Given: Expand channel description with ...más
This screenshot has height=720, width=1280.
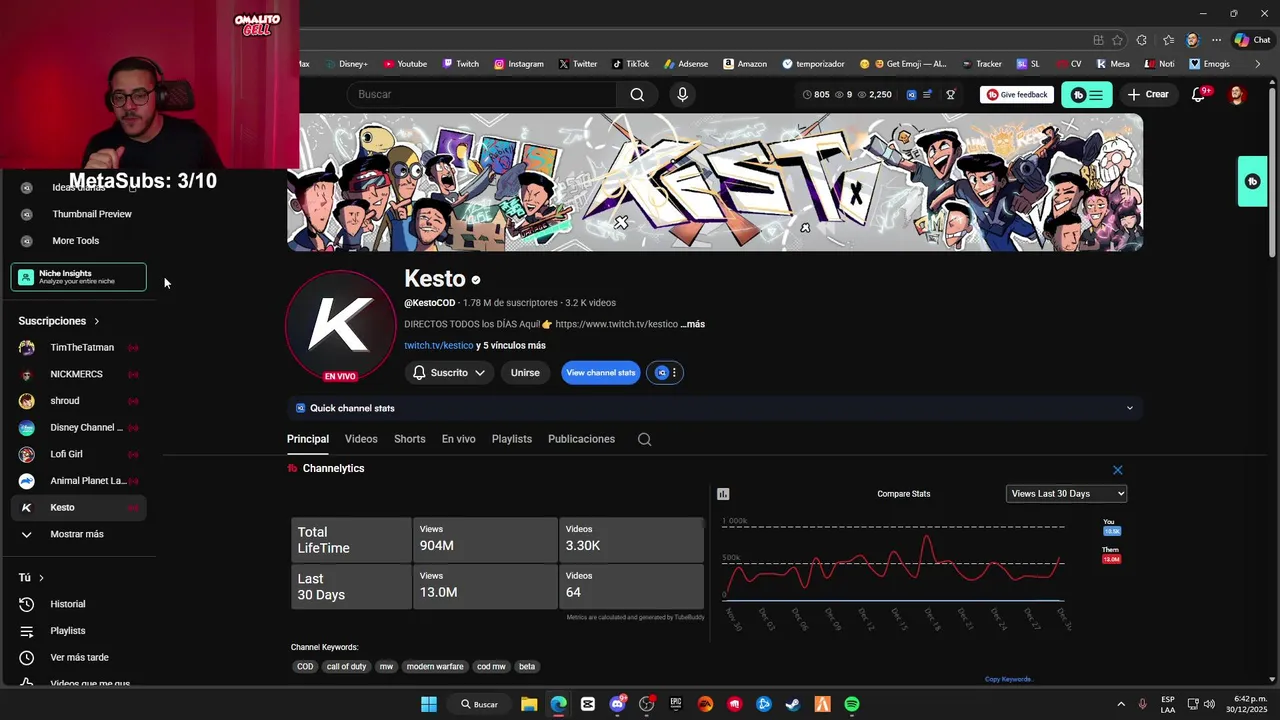Looking at the screenshot, I should [x=693, y=324].
